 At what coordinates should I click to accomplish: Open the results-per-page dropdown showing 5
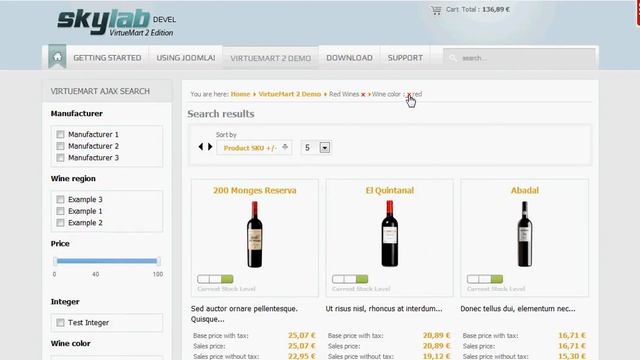click(316, 147)
